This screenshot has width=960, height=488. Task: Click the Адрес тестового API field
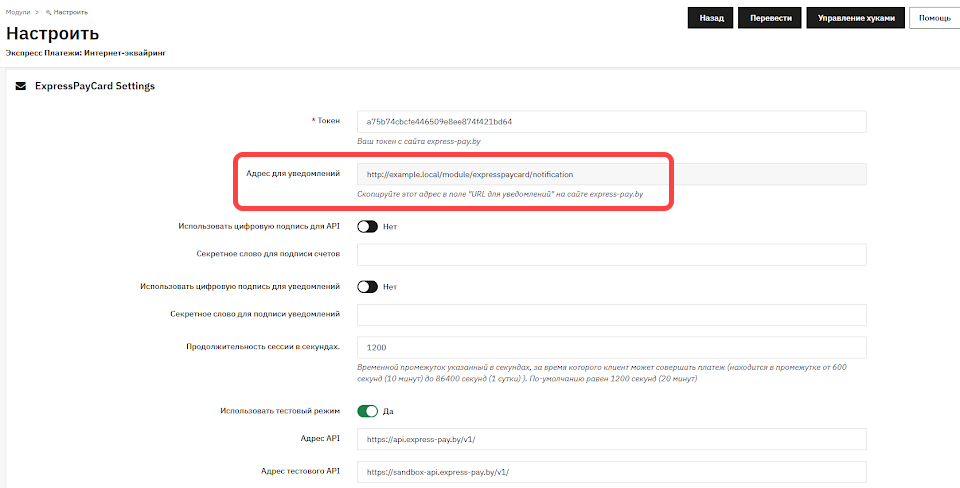pos(612,473)
